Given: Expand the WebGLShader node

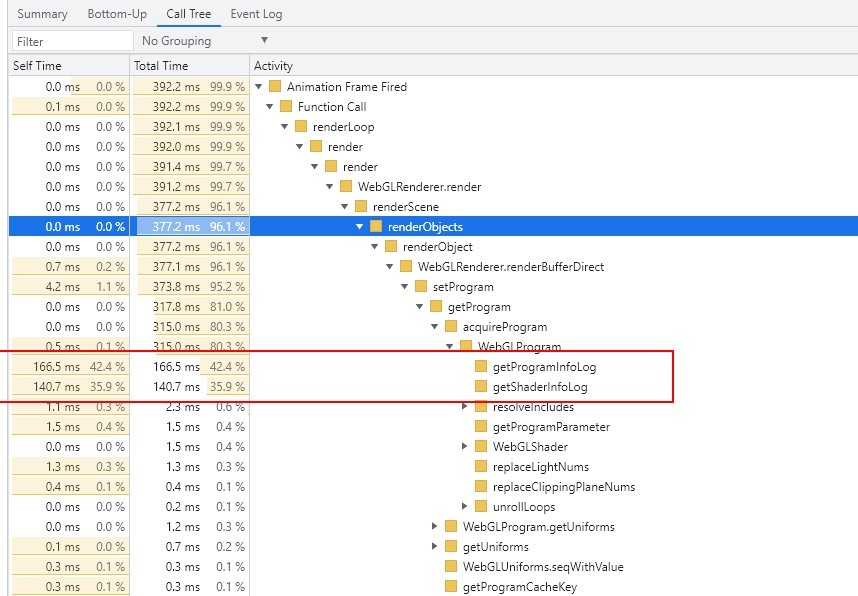Looking at the screenshot, I should click(465, 447).
